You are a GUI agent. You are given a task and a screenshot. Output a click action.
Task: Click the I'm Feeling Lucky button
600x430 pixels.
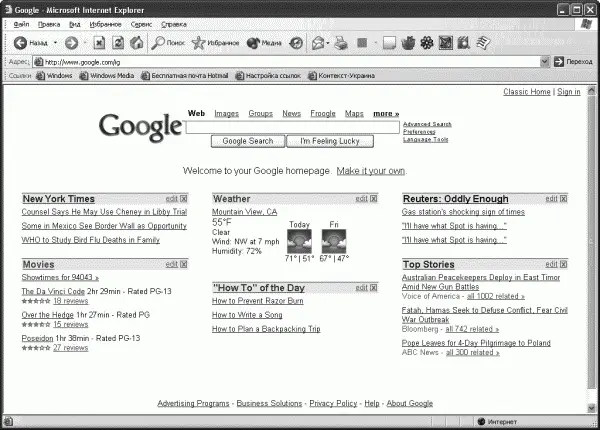330,141
